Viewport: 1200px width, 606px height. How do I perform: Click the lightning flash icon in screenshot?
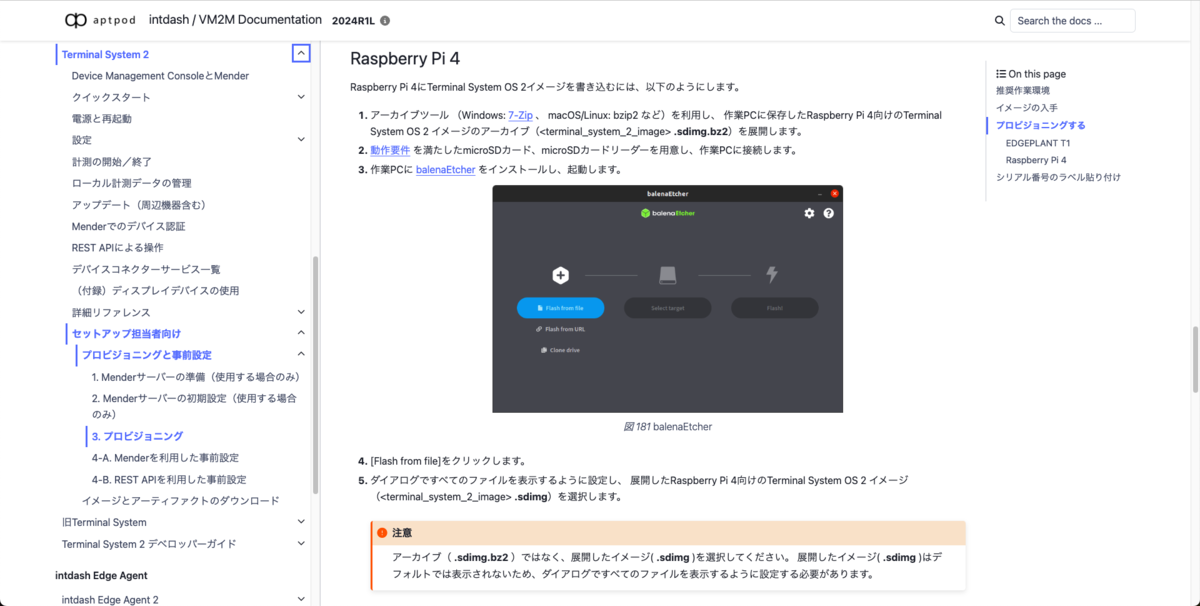[772, 275]
